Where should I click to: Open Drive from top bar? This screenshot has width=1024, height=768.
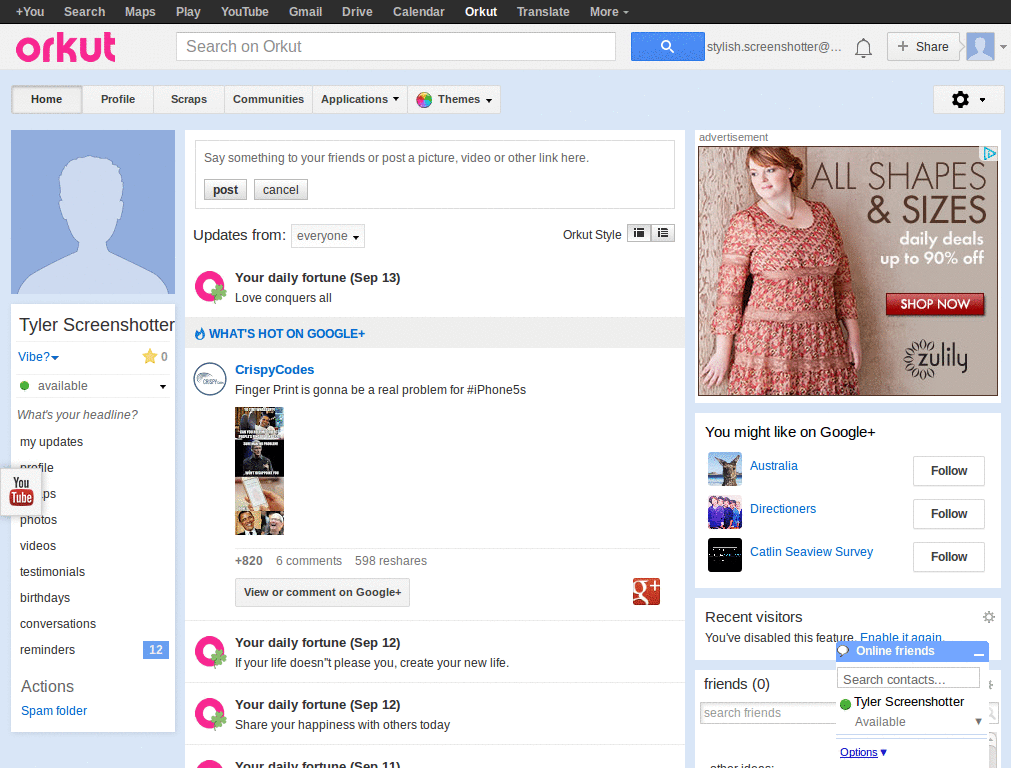[x=357, y=12]
